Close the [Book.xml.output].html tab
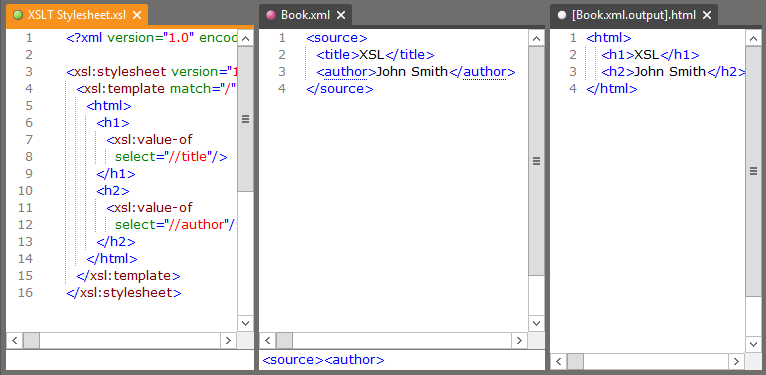This screenshot has height=375, width=766. [707, 15]
